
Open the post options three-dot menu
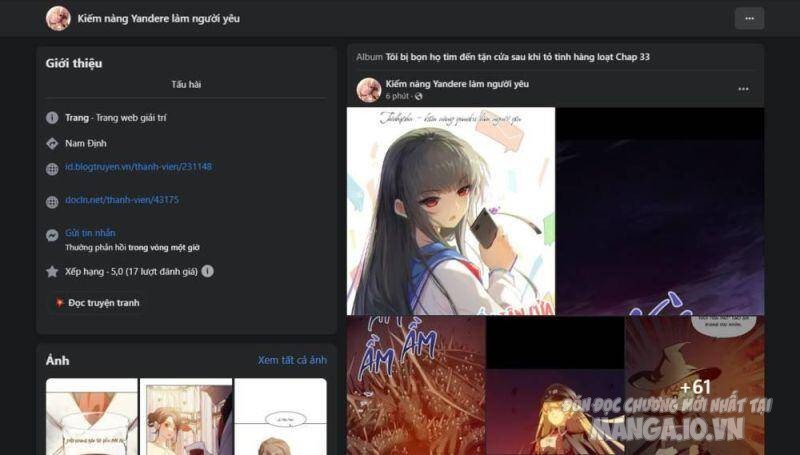[x=743, y=89]
